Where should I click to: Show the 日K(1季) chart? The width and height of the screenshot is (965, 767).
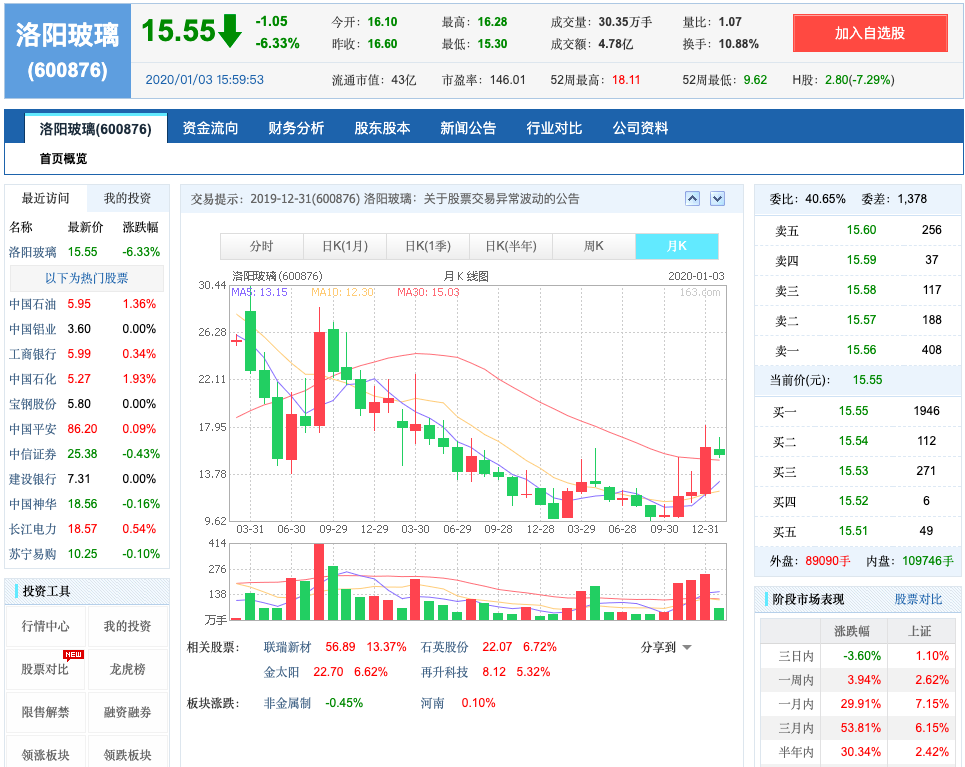(428, 246)
